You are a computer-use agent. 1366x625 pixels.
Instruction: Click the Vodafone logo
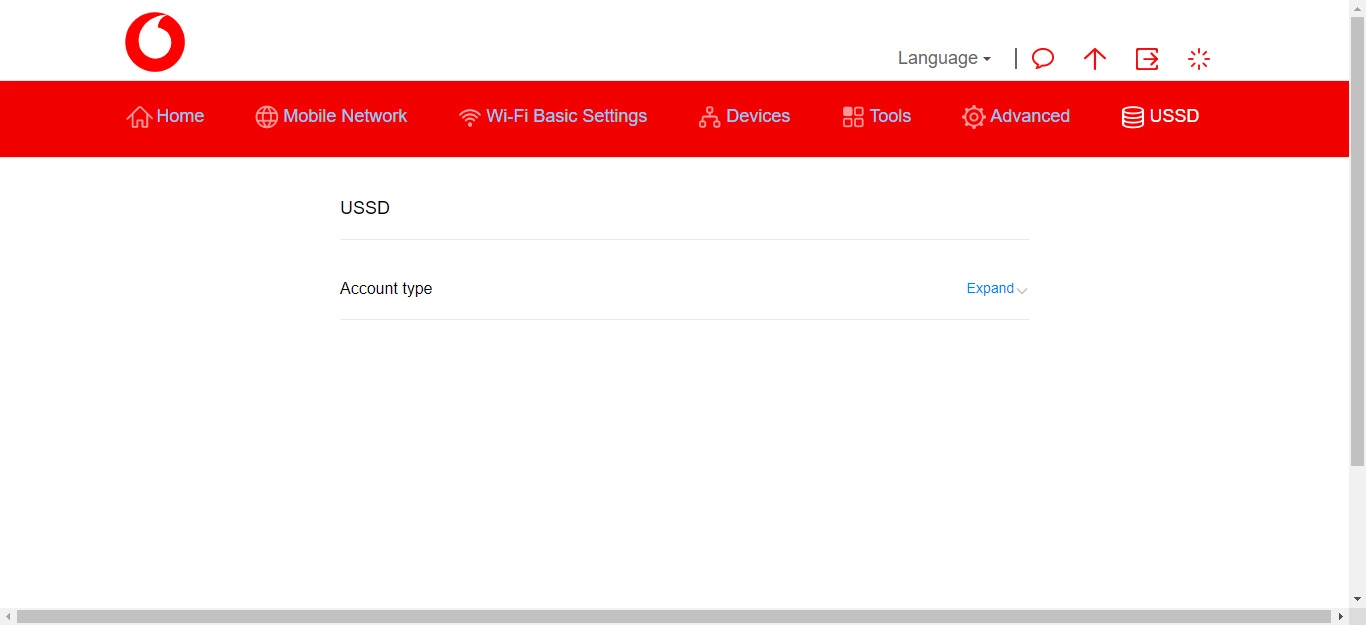pyautogui.click(x=155, y=41)
